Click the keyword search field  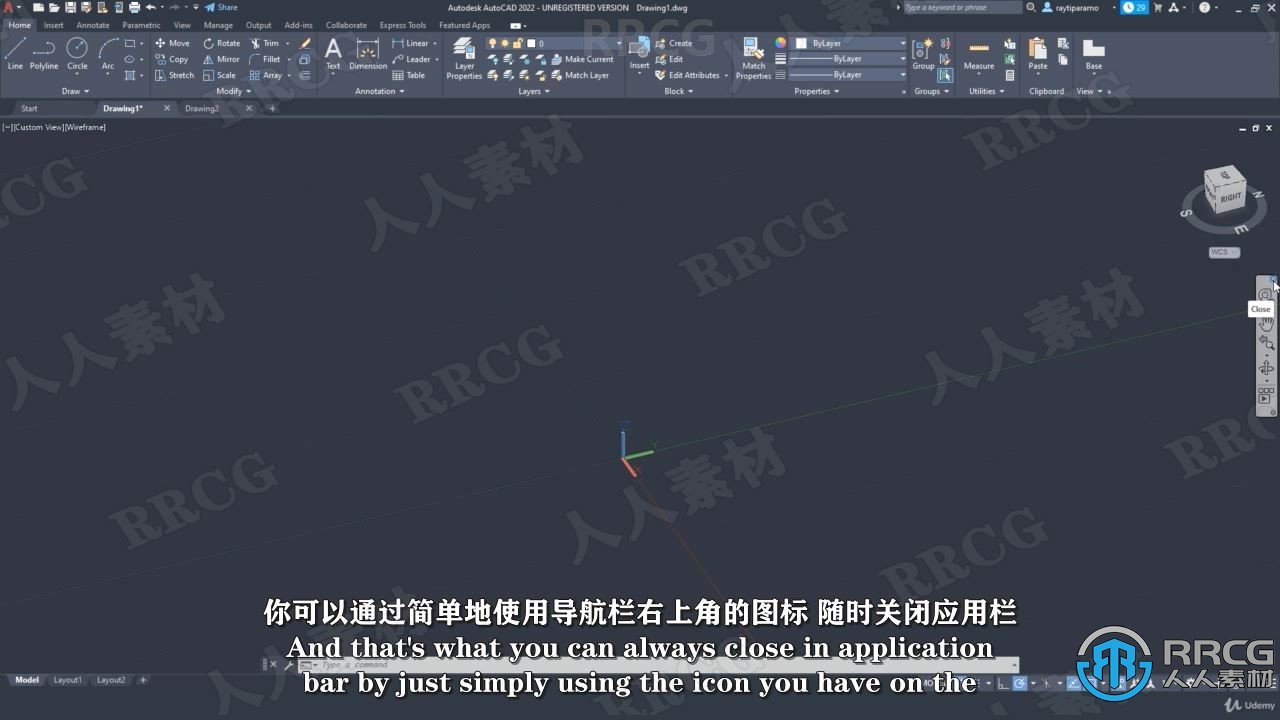point(962,7)
